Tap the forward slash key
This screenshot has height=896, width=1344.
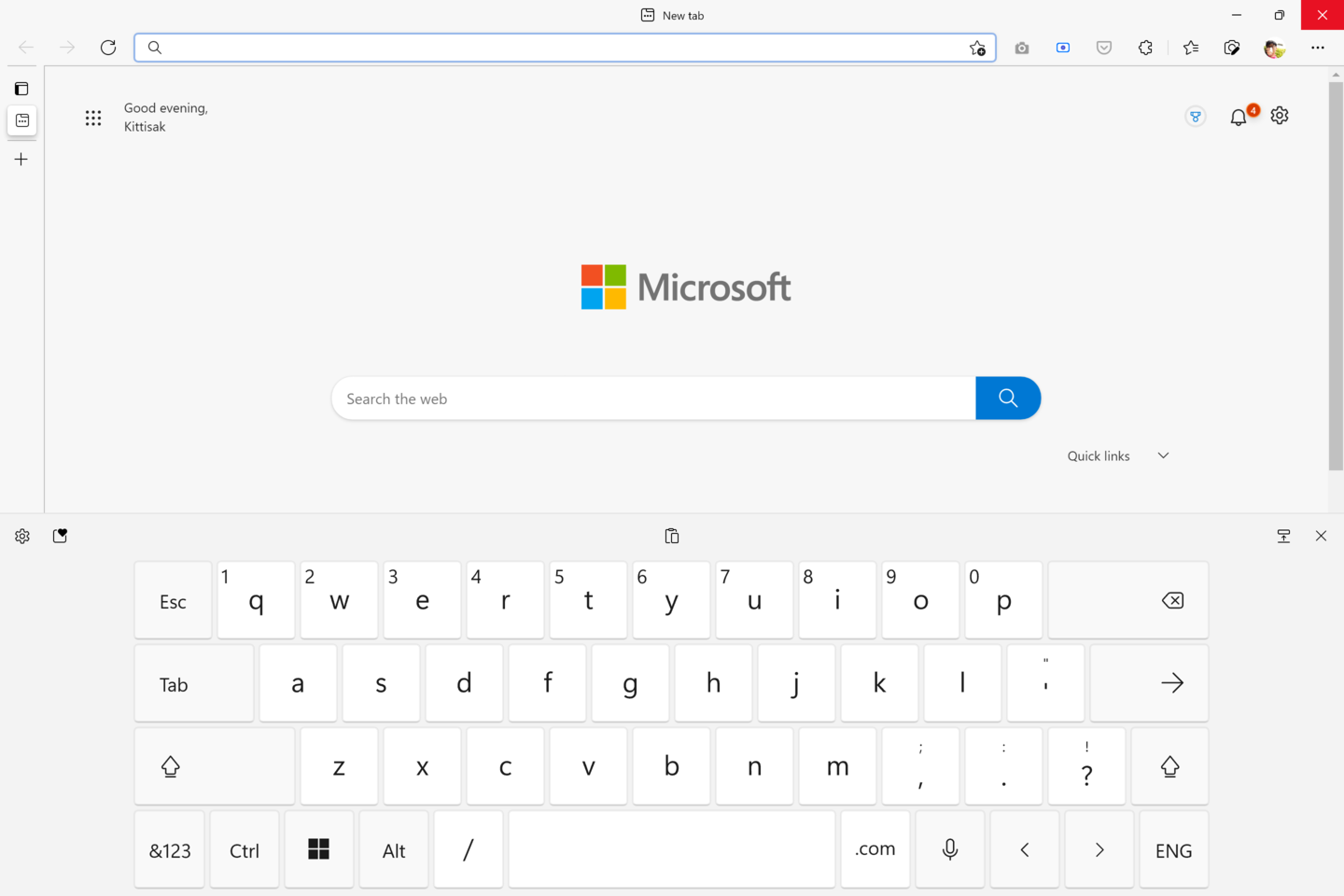(469, 849)
